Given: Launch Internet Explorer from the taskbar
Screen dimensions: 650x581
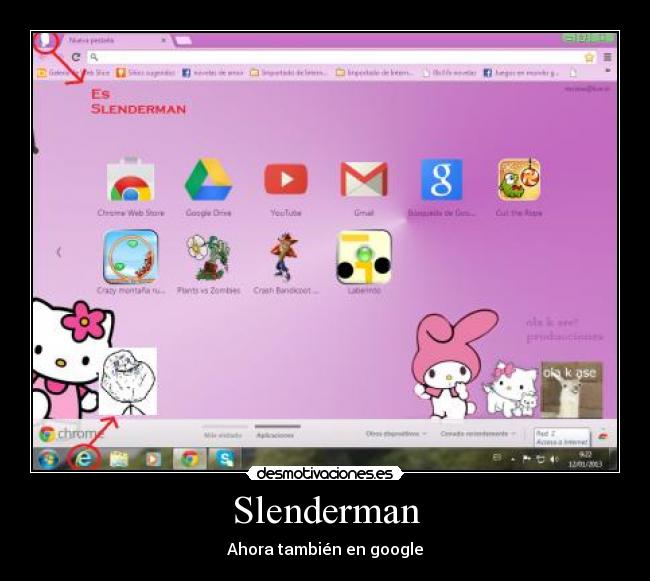Looking at the screenshot, I should coord(84,459).
